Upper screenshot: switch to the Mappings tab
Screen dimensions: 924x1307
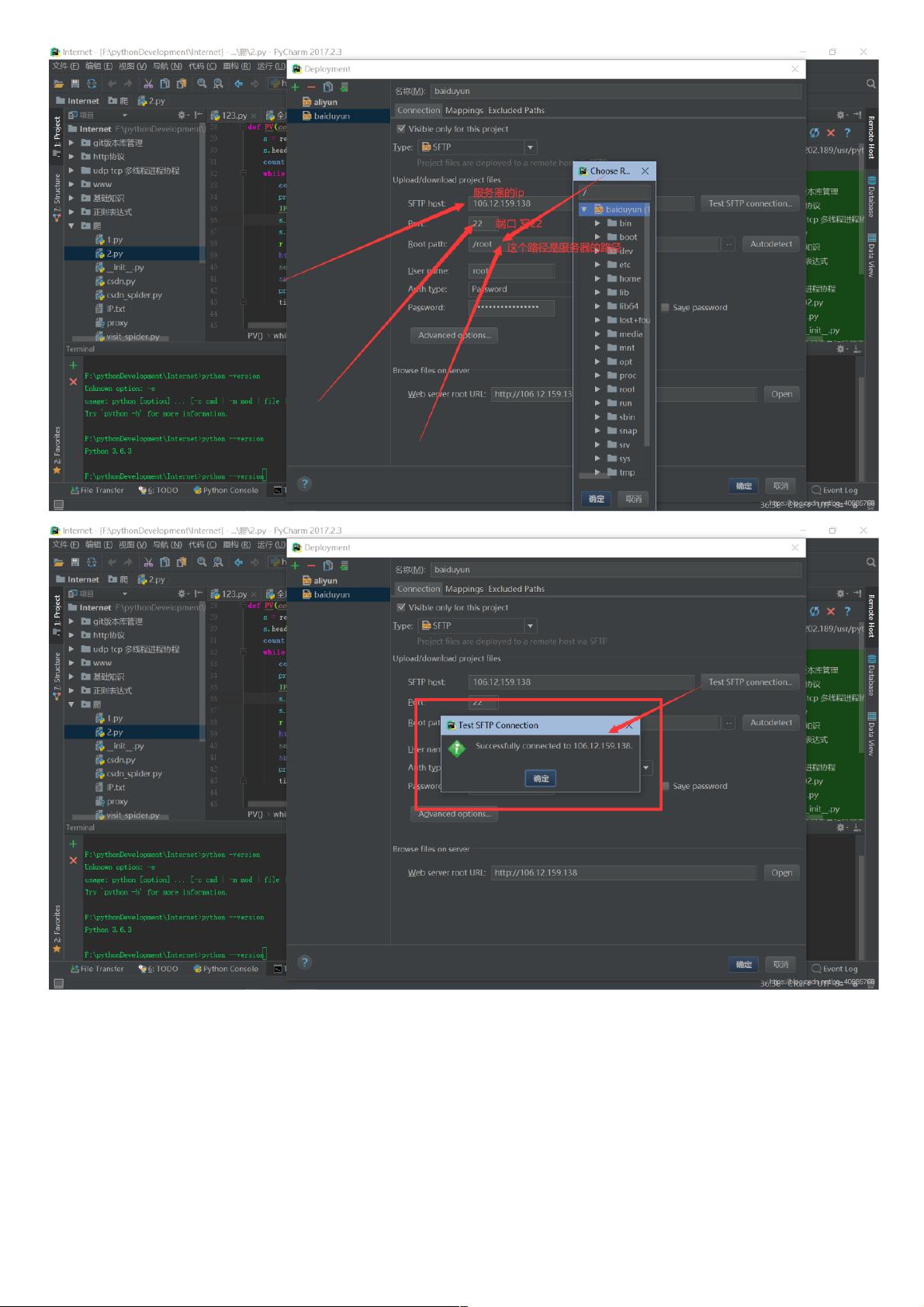pyautogui.click(x=464, y=110)
